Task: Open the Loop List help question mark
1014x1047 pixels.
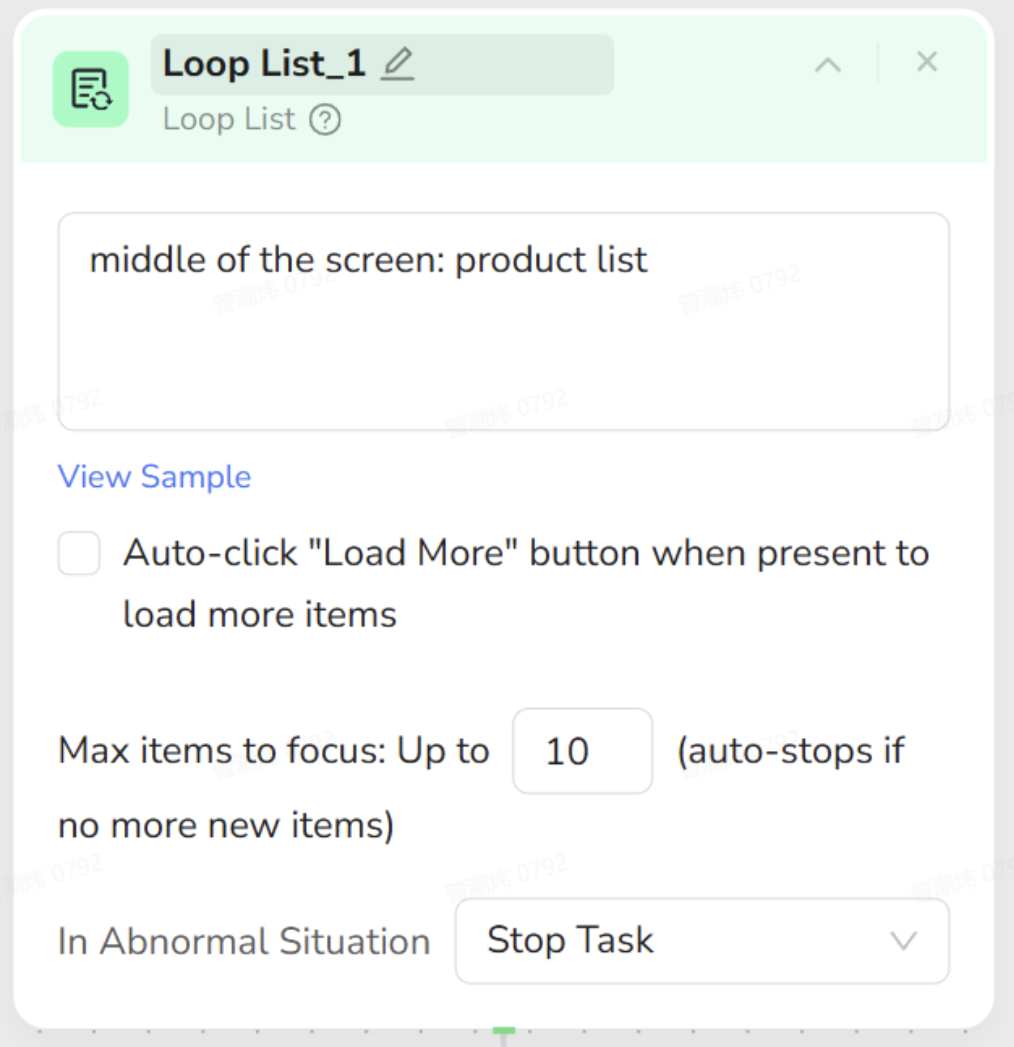Action: click(325, 120)
